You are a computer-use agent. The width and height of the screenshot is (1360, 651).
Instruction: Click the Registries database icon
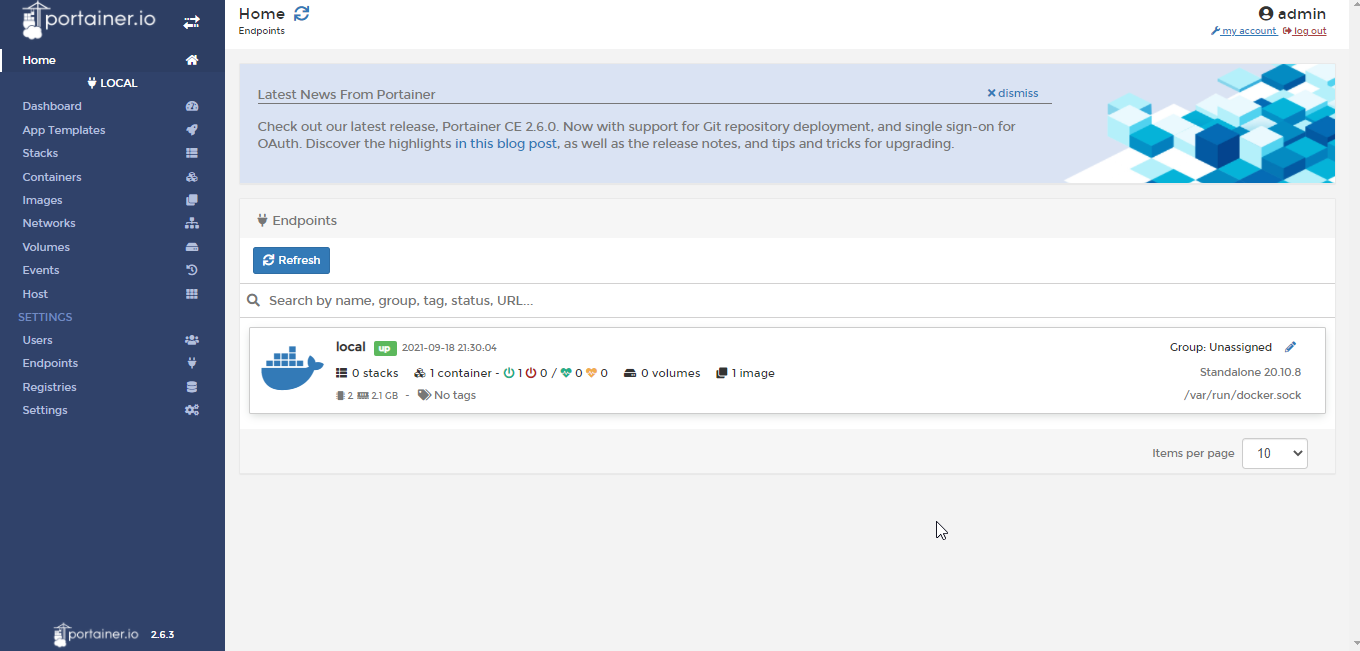click(x=192, y=387)
